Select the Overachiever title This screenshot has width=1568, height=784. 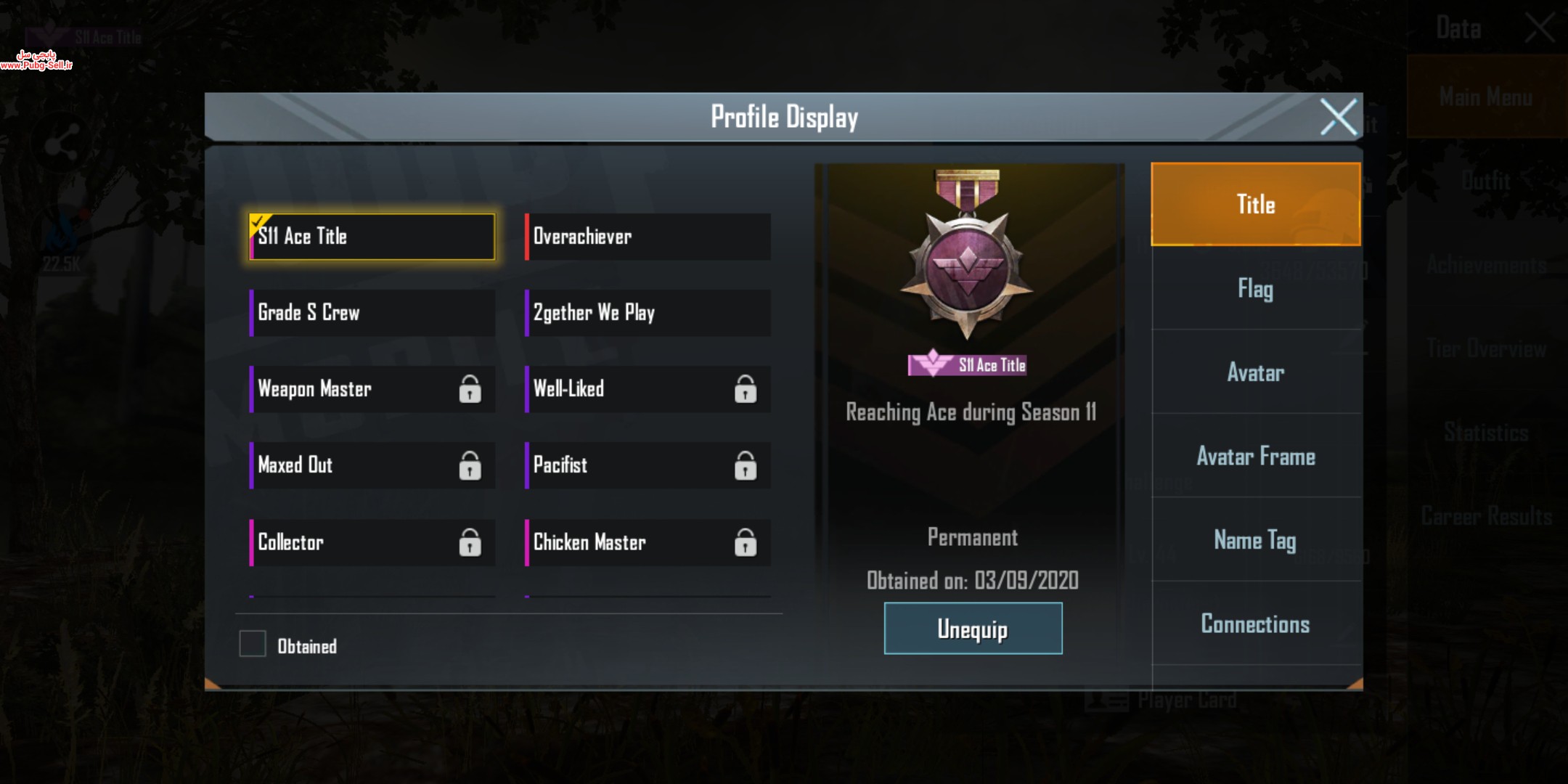tap(648, 237)
